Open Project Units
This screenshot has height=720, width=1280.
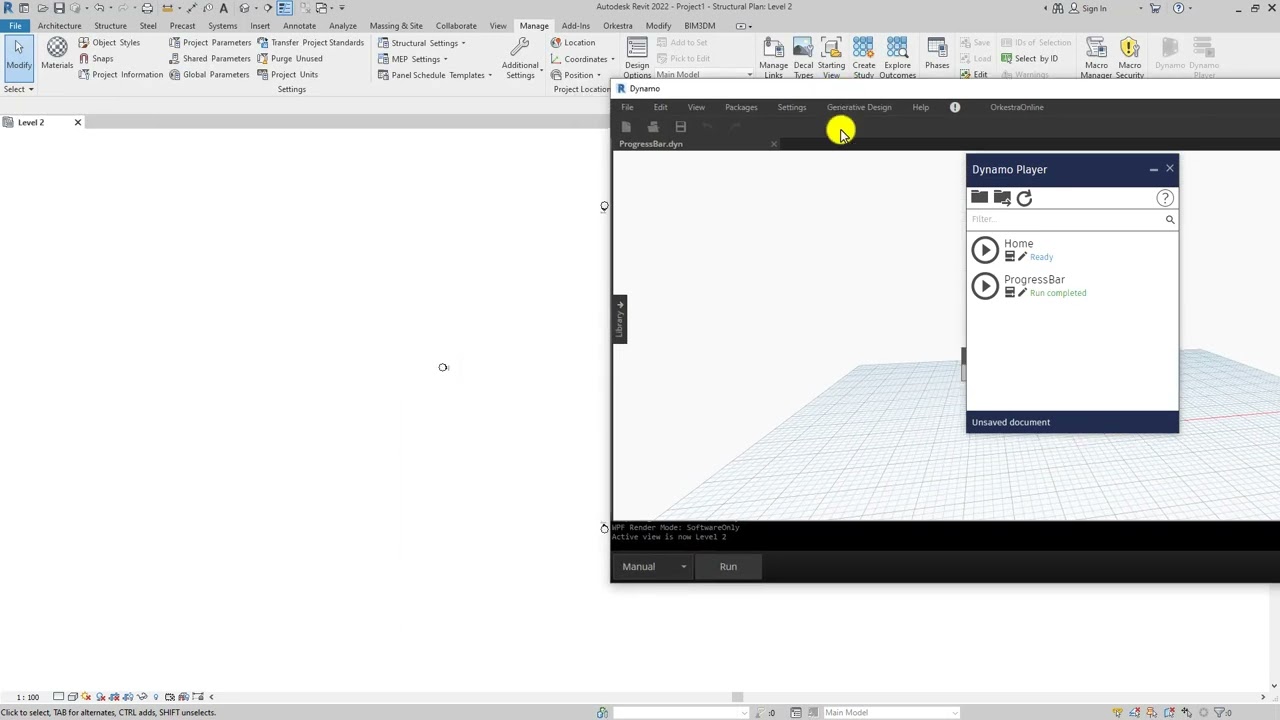pos(287,75)
